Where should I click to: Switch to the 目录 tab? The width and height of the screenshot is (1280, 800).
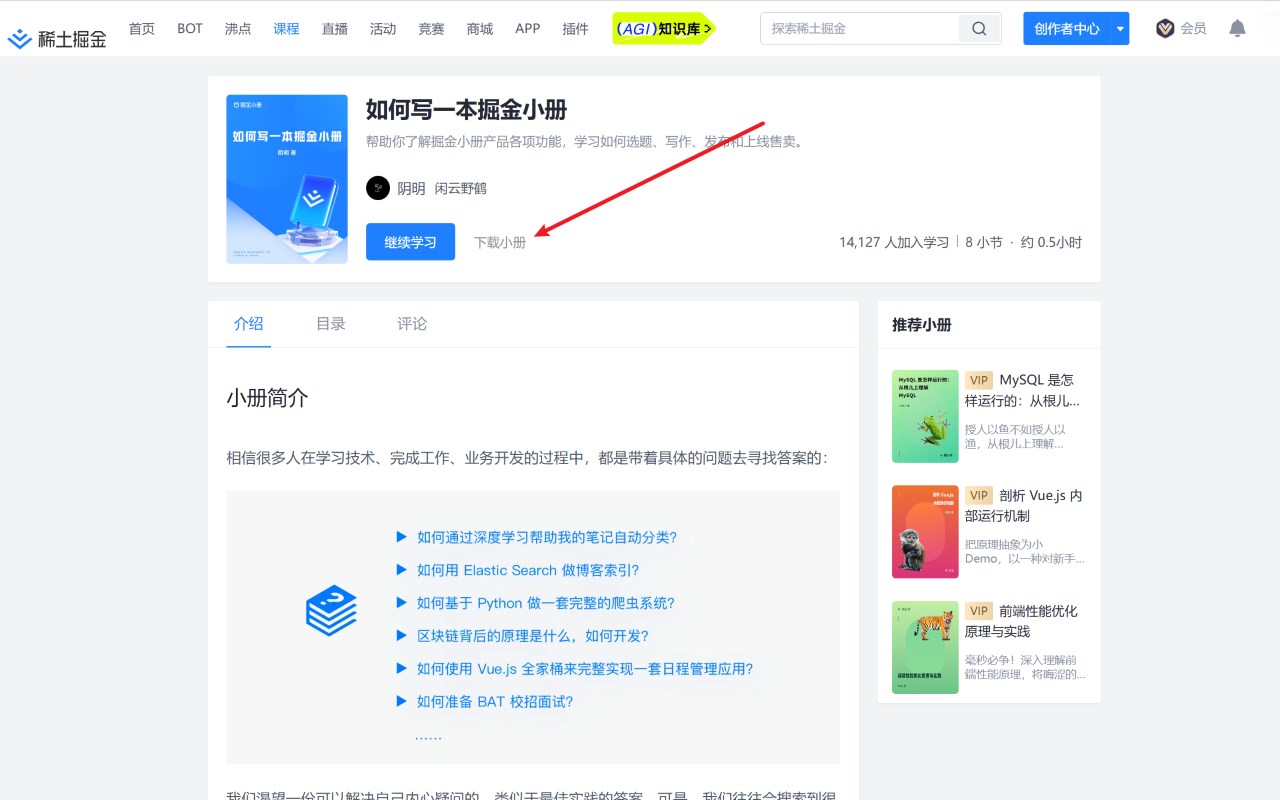pos(331,324)
